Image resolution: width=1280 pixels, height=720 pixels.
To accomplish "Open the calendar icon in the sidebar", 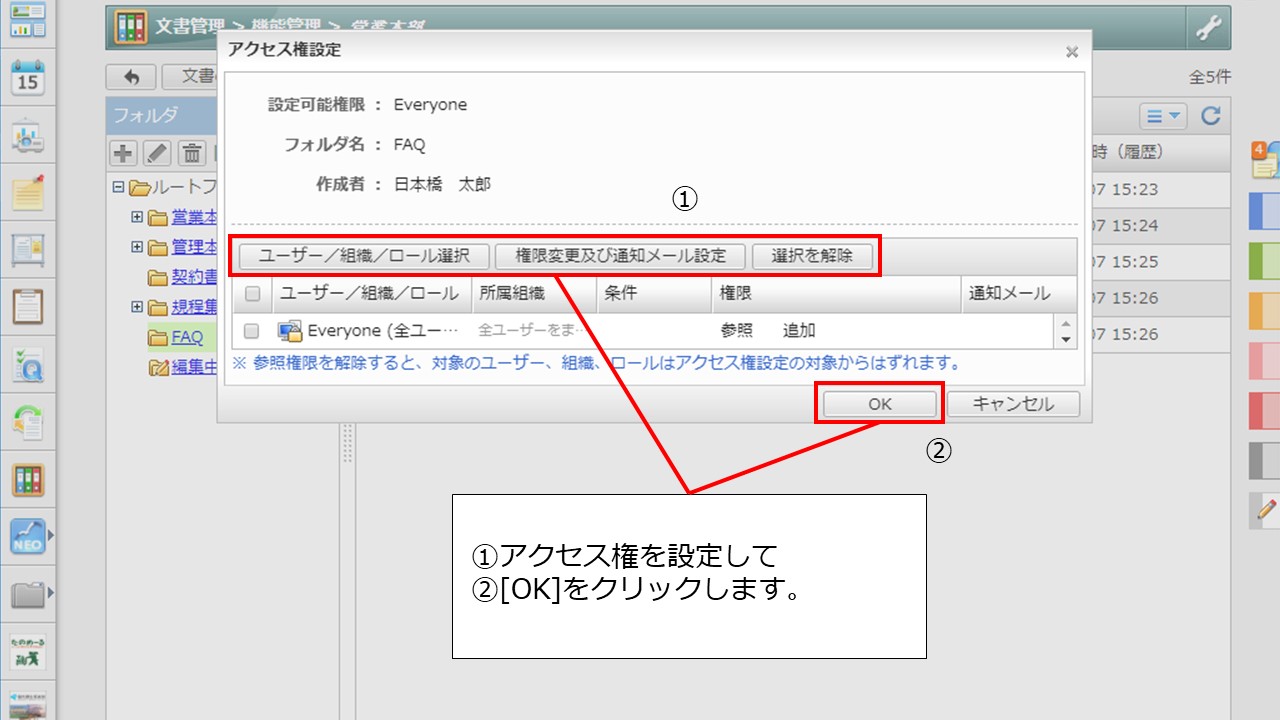I will coord(28,77).
